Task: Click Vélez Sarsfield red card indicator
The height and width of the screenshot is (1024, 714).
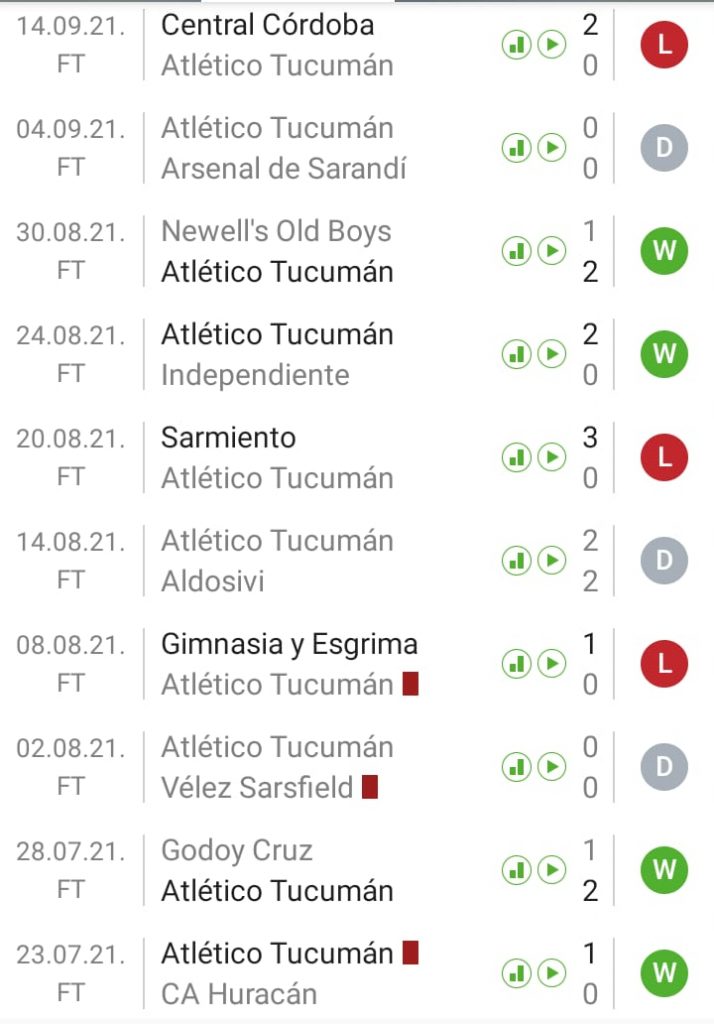Action: (x=370, y=787)
